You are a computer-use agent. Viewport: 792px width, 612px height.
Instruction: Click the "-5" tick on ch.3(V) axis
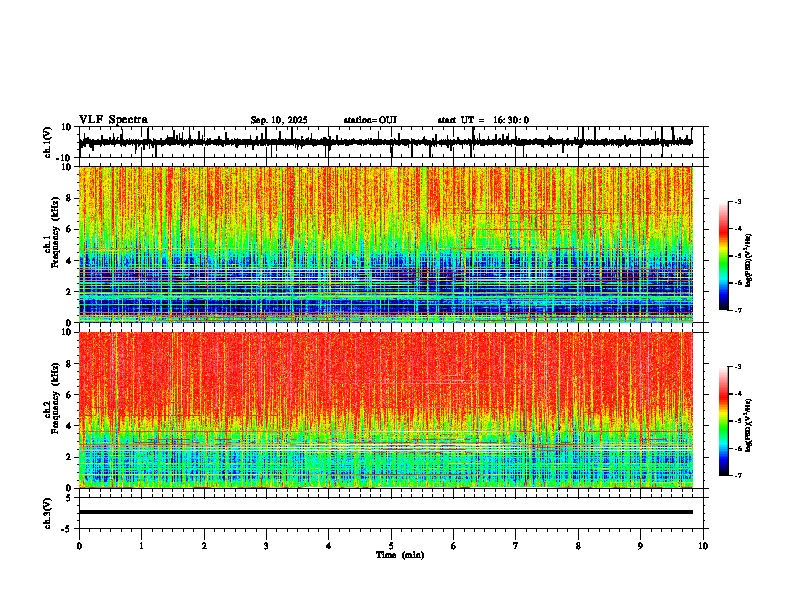coord(68,529)
